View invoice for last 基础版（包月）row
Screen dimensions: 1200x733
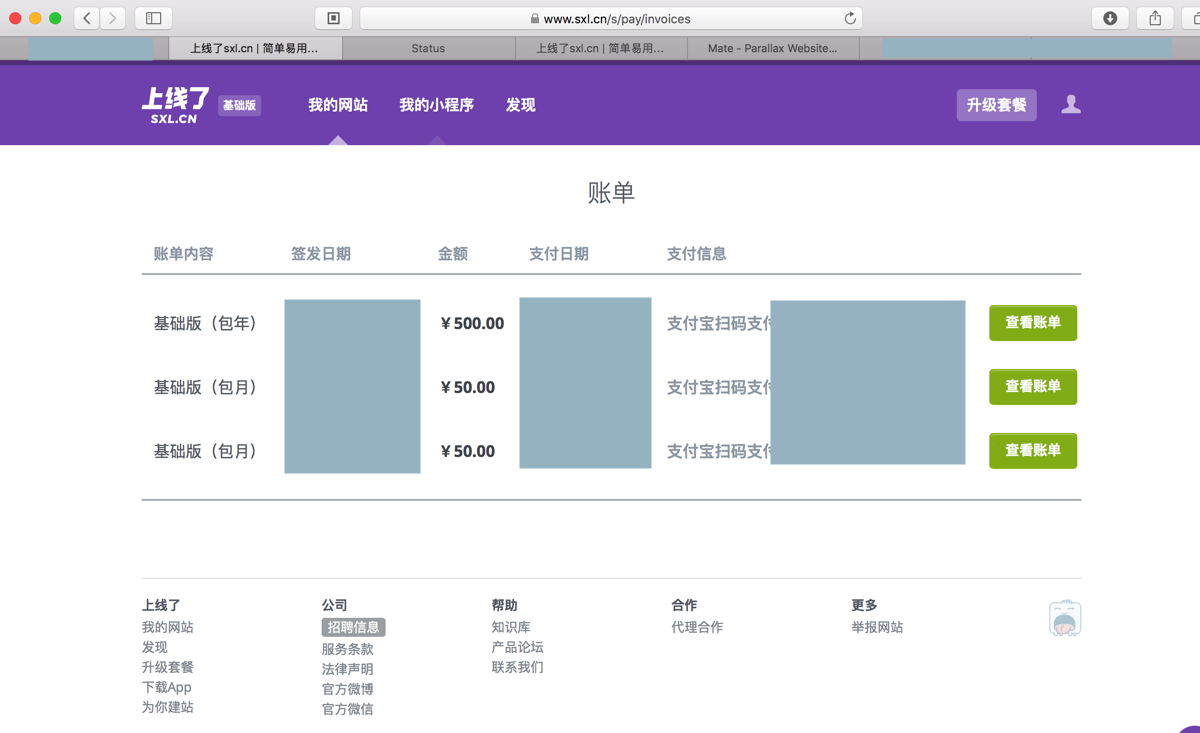coord(1033,451)
